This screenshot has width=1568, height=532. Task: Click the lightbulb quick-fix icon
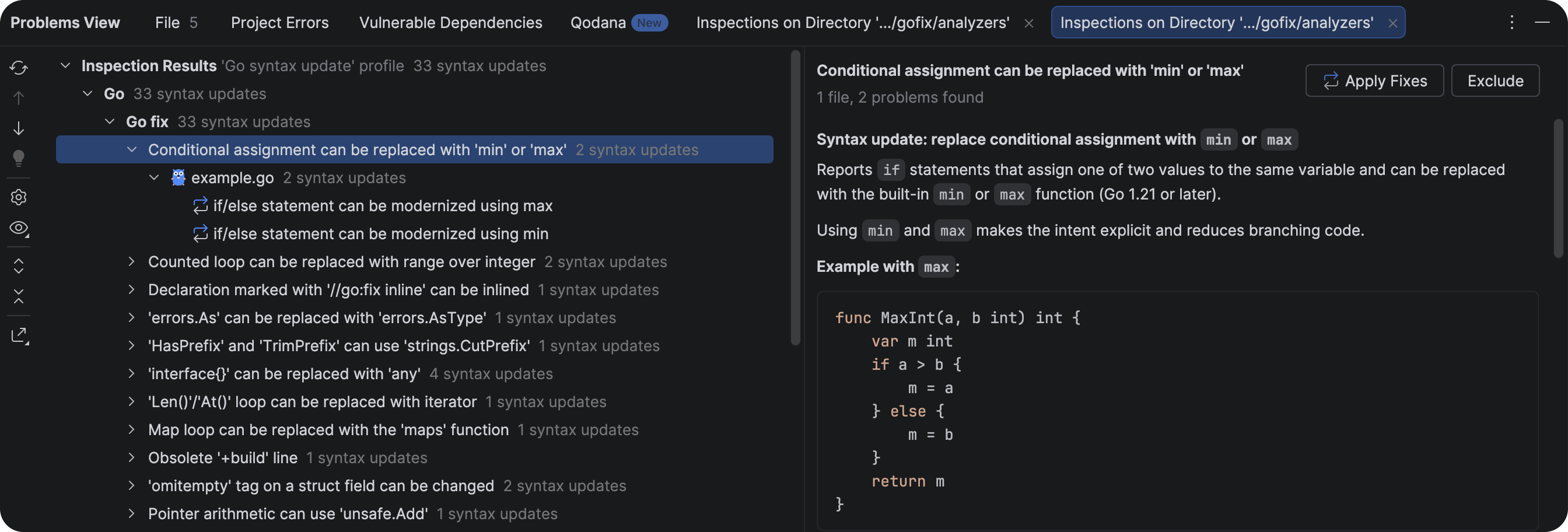point(19,158)
